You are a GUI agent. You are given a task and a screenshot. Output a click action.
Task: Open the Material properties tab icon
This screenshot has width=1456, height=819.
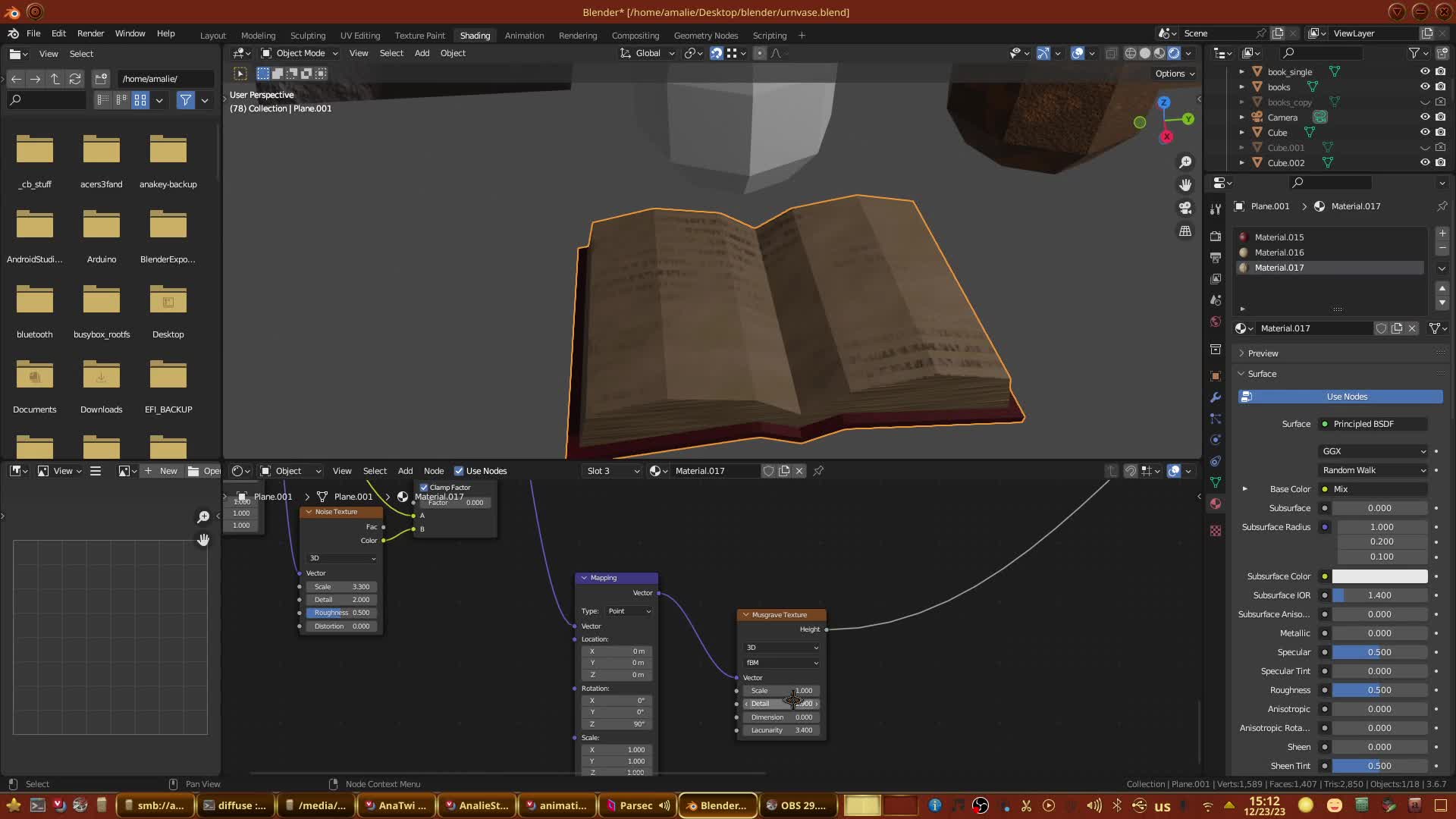pos(1216,504)
